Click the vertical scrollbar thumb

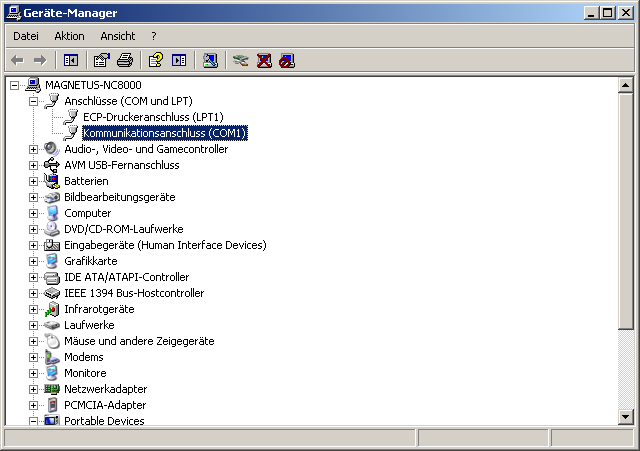[x=626, y=211]
